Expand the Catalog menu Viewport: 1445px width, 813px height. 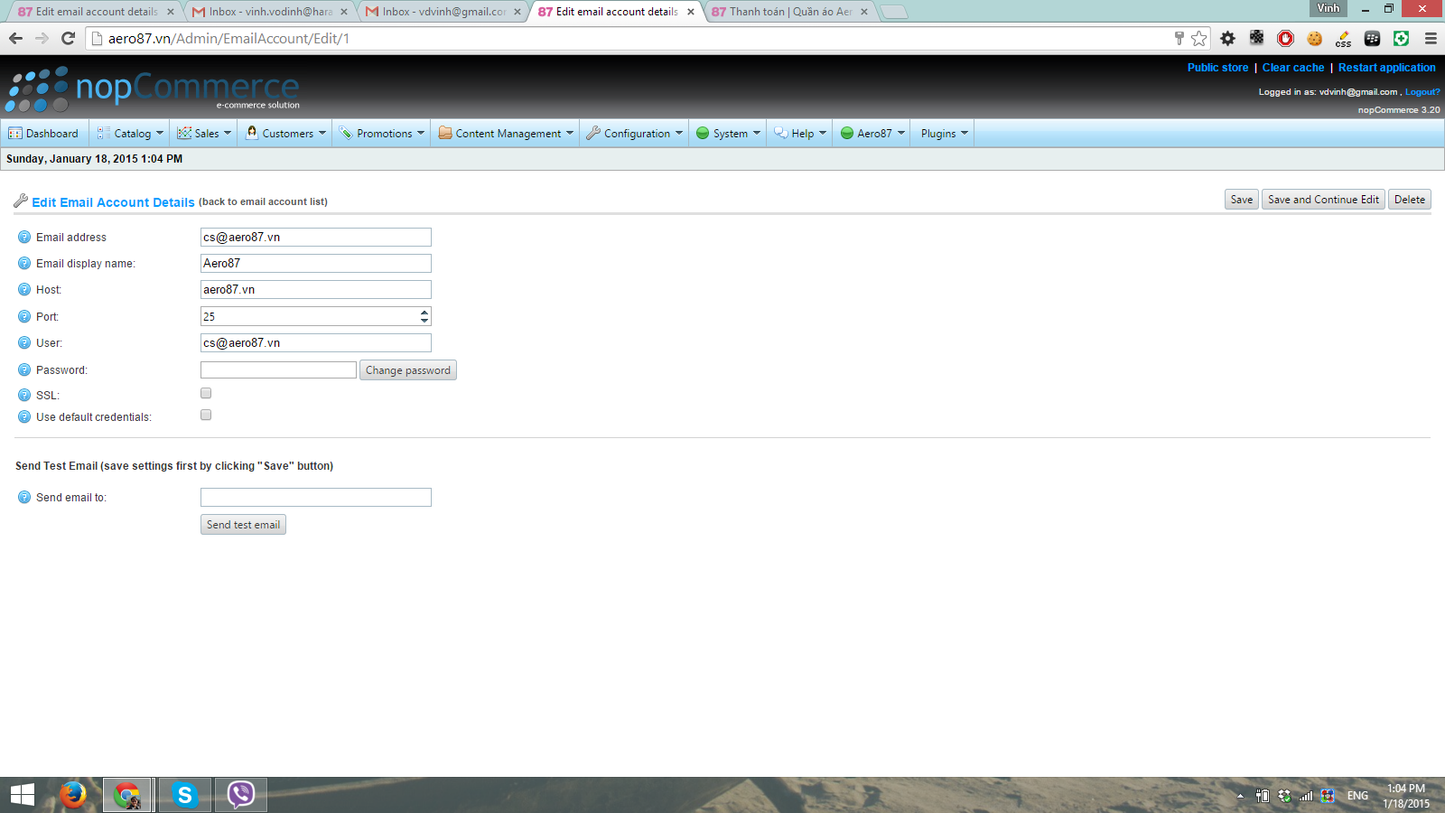(x=129, y=133)
